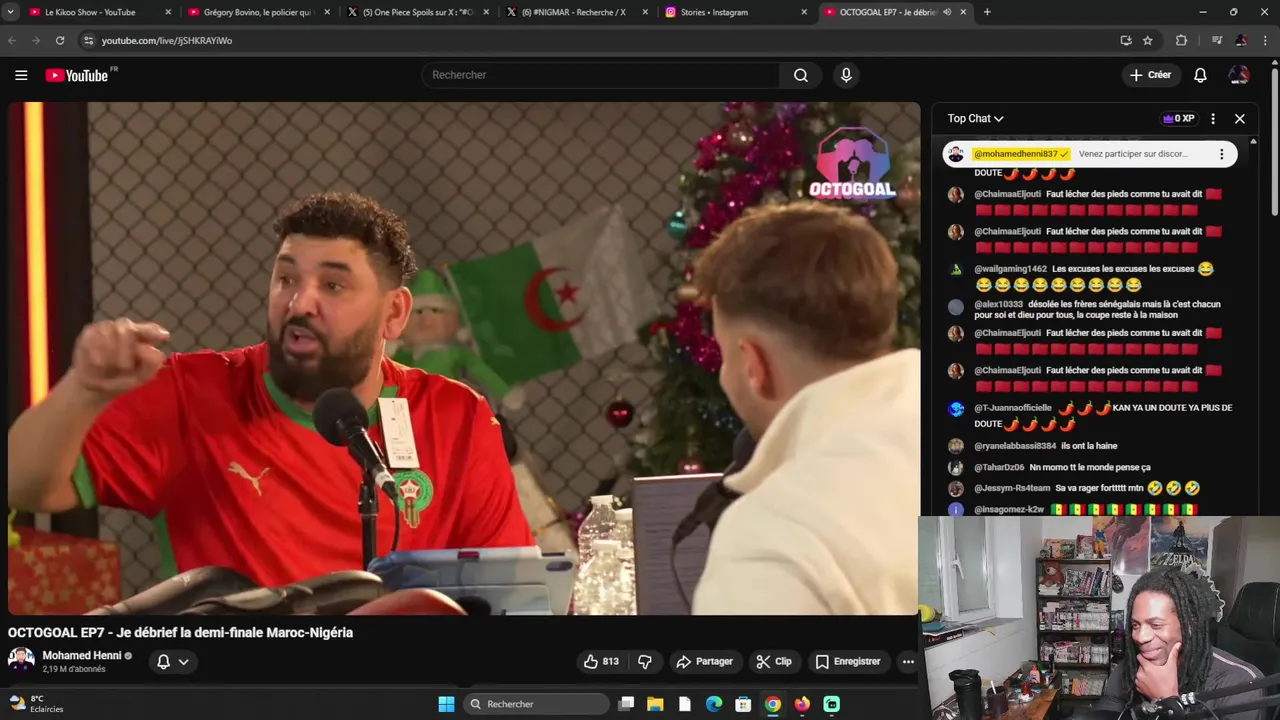Image resolution: width=1280 pixels, height=720 pixels.
Task: Expand the notification bell subscription dropdown
Action: tap(183, 661)
